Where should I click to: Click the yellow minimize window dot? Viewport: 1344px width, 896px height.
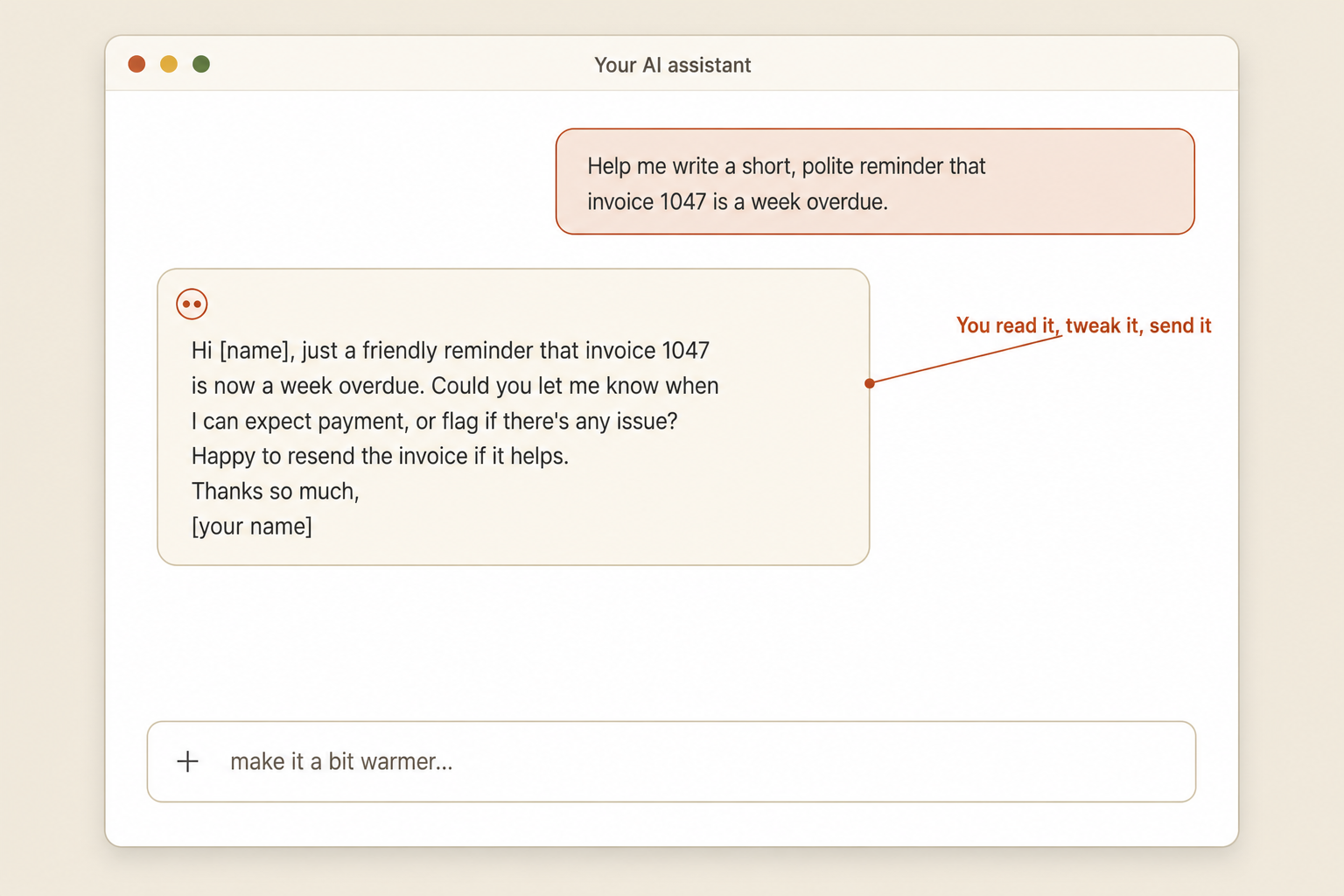[169, 64]
